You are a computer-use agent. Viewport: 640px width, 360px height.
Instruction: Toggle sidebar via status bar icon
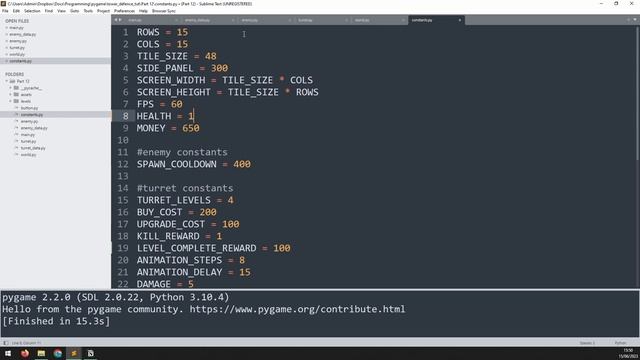tap(6, 343)
